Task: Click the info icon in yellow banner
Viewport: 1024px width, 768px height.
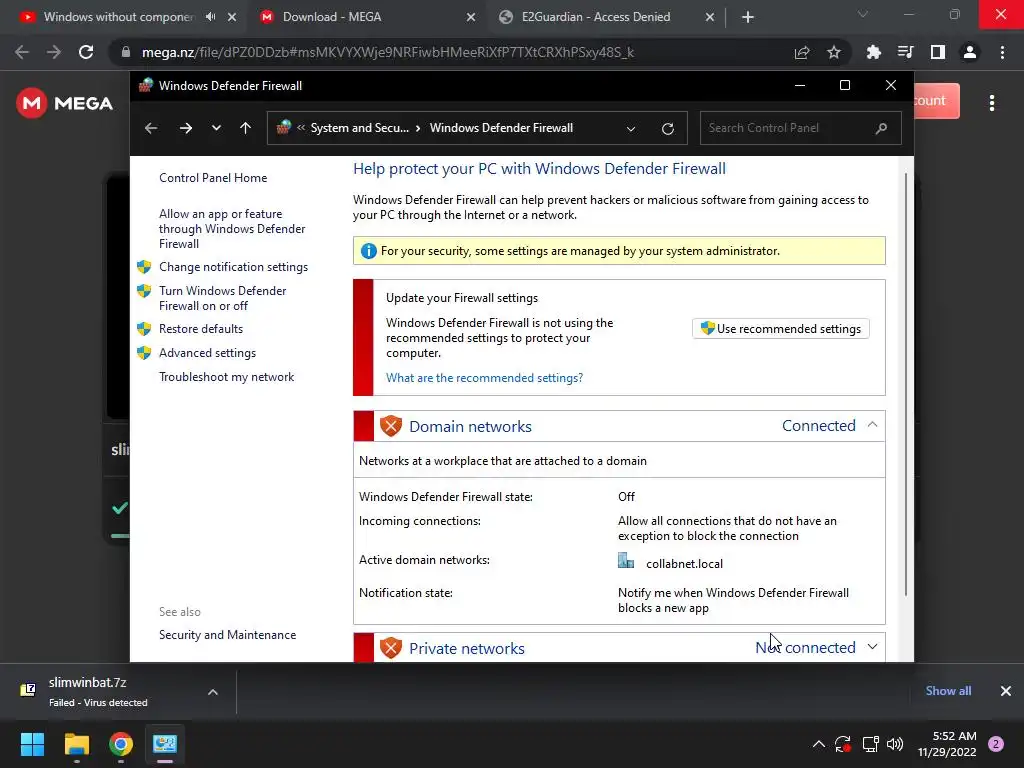Action: click(368, 251)
